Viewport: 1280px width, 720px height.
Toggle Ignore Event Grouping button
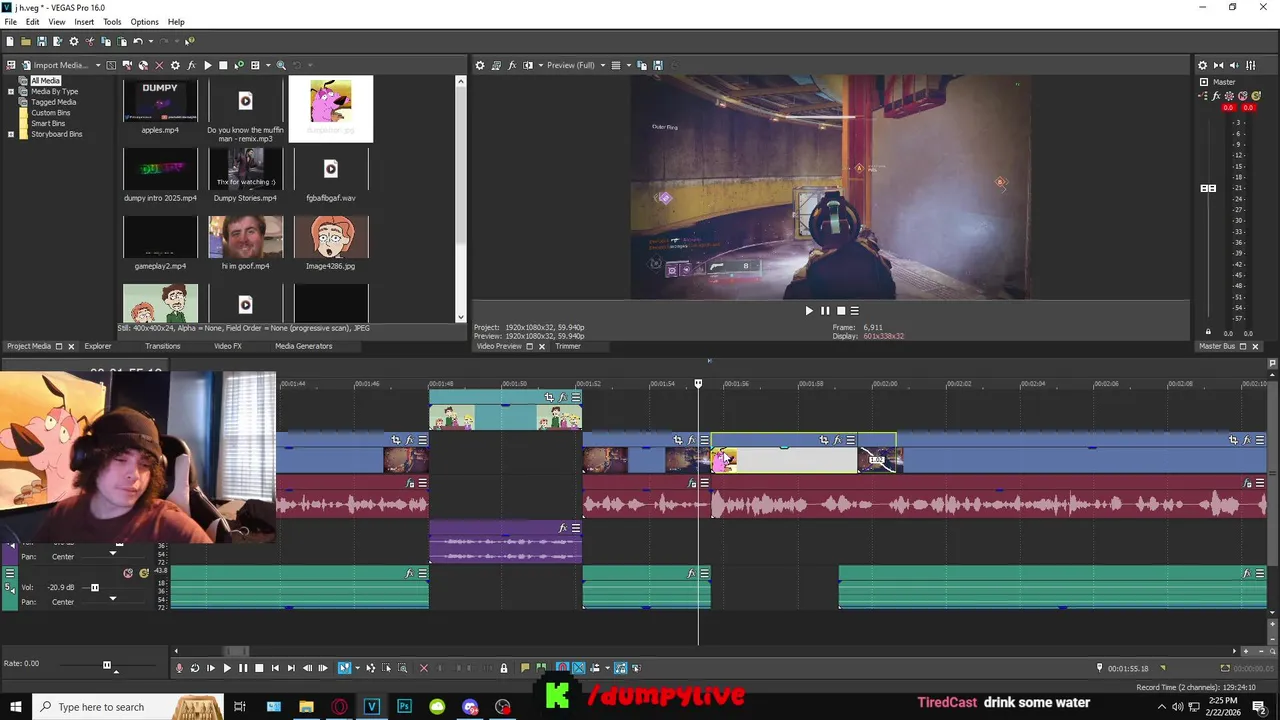pos(636,668)
